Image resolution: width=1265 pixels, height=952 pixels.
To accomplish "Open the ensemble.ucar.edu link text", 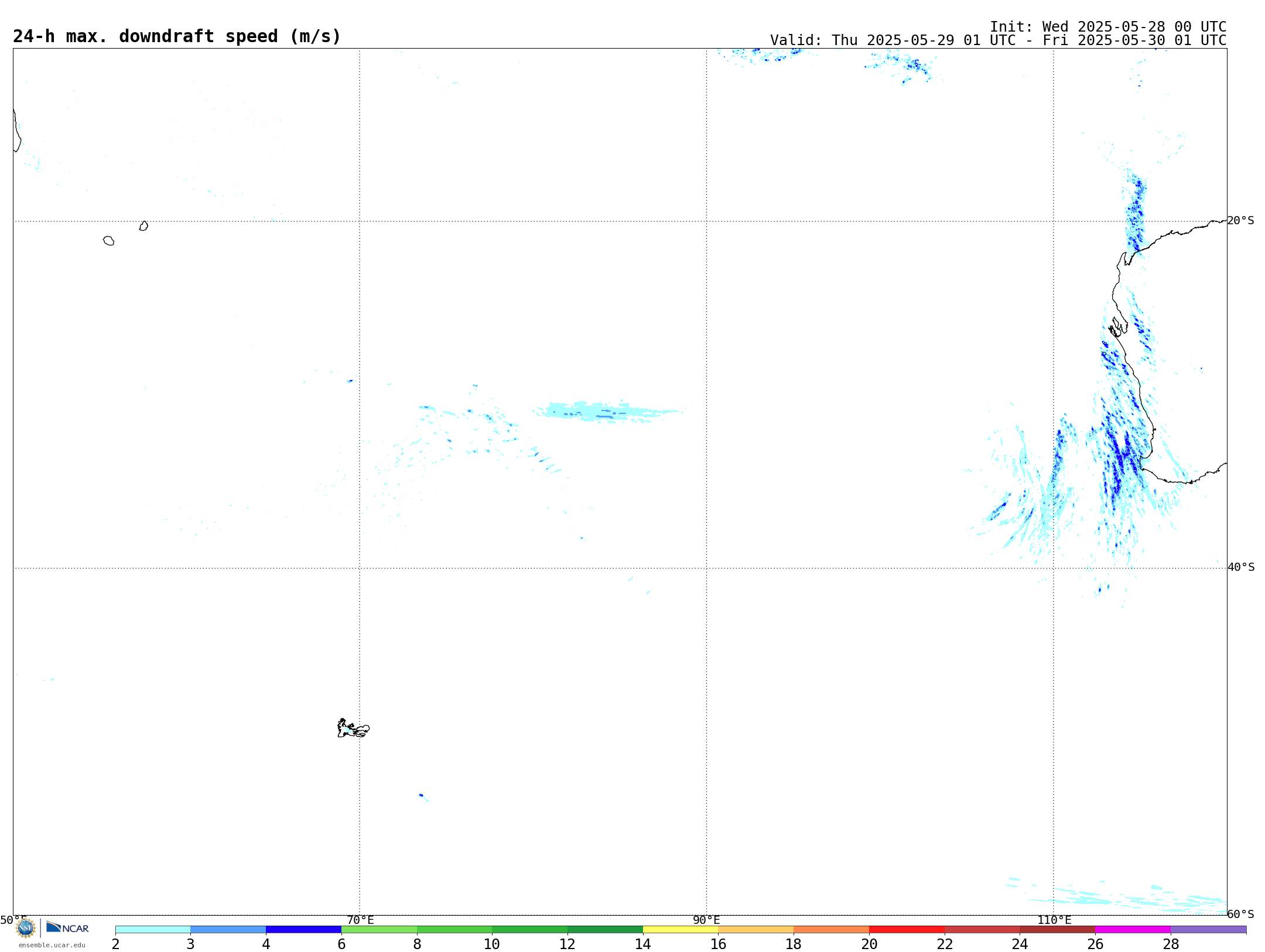I will click(52, 945).
